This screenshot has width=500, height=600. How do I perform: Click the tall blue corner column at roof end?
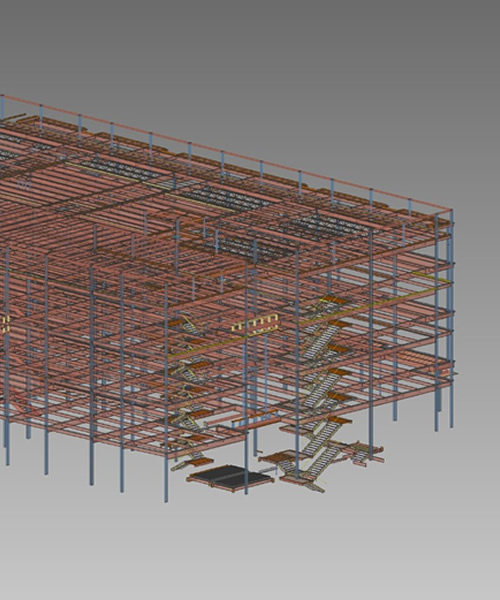coord(452,318)
